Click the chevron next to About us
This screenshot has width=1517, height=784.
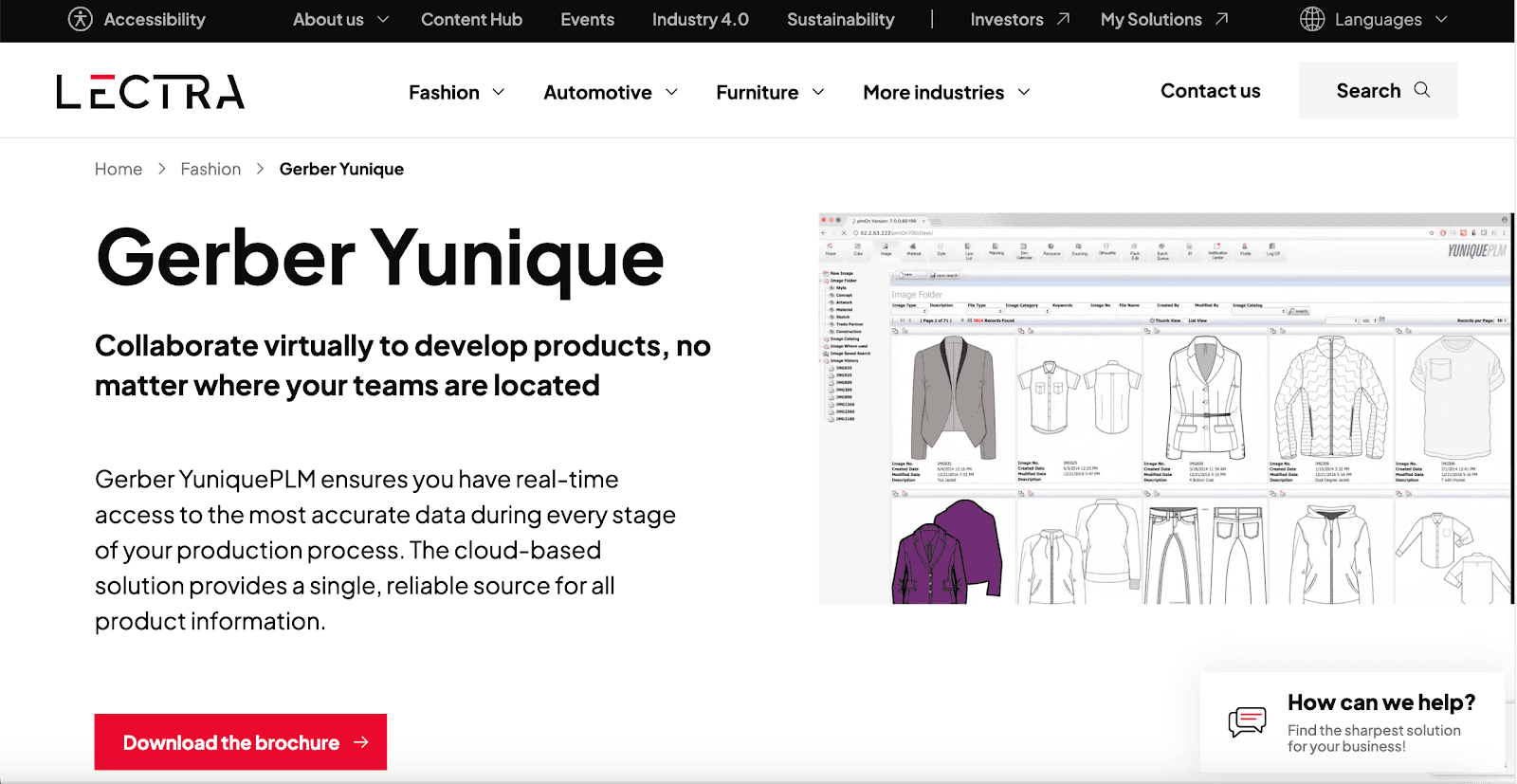[x=383, y=19]
